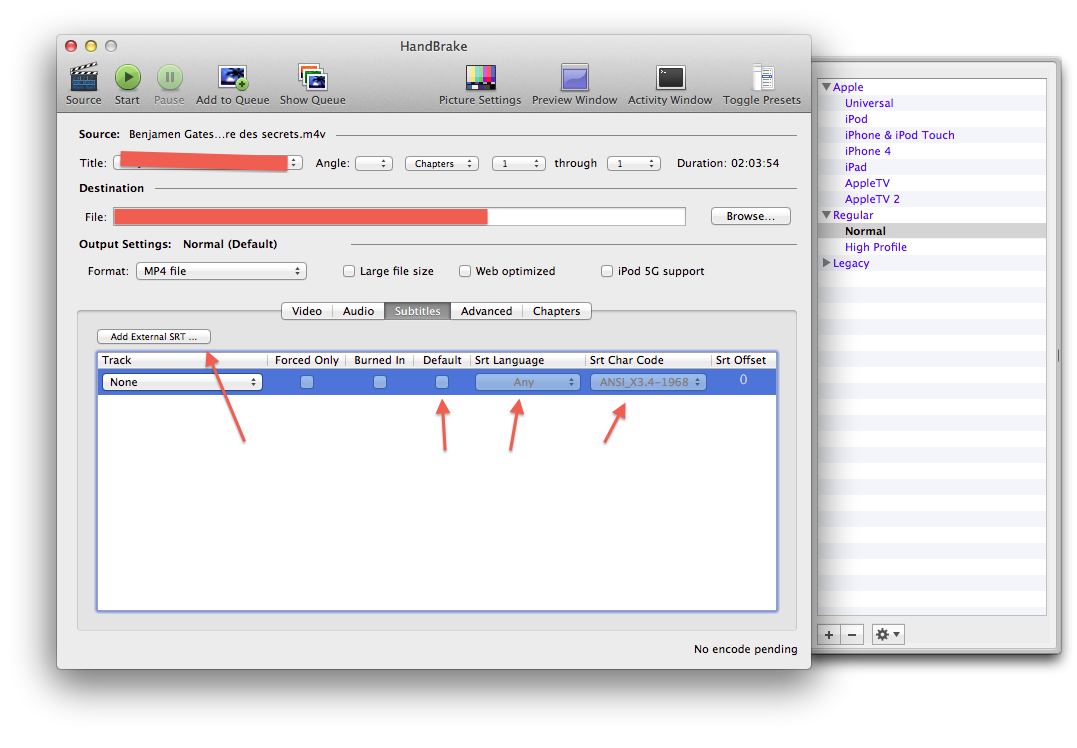The image size is (1077, 748).
Task: Select the iPhone 4 preset
Action: pyautogui.click(x=868, y=151)
